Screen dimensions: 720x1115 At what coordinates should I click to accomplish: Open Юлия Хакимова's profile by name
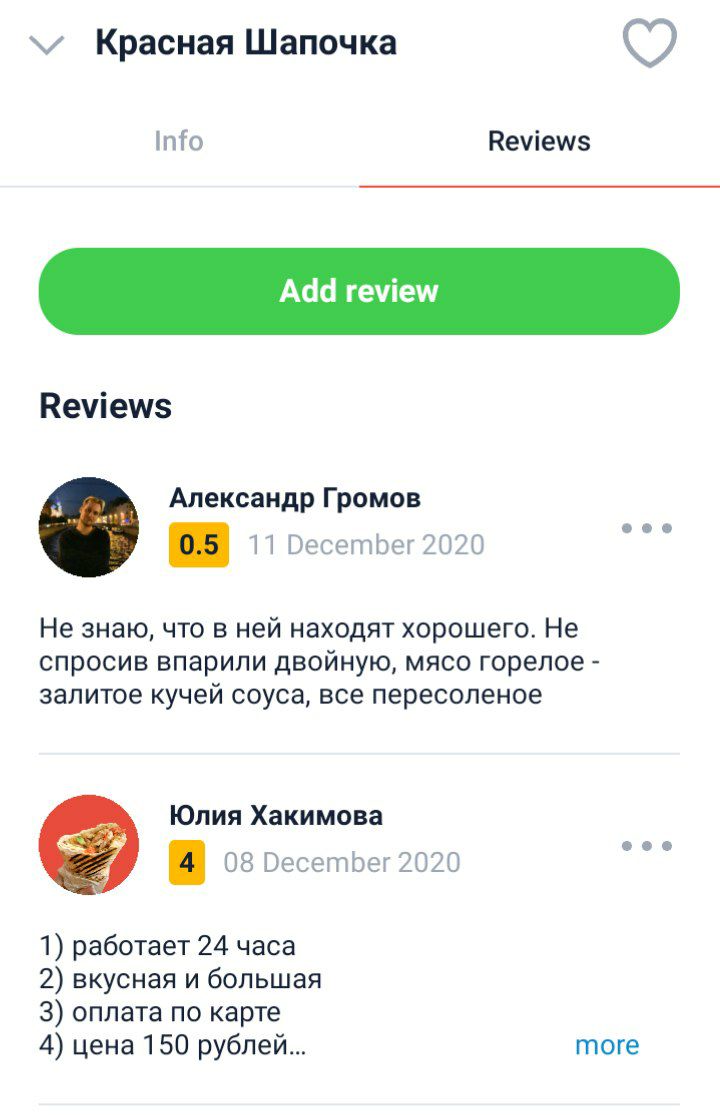pos(276,815)
